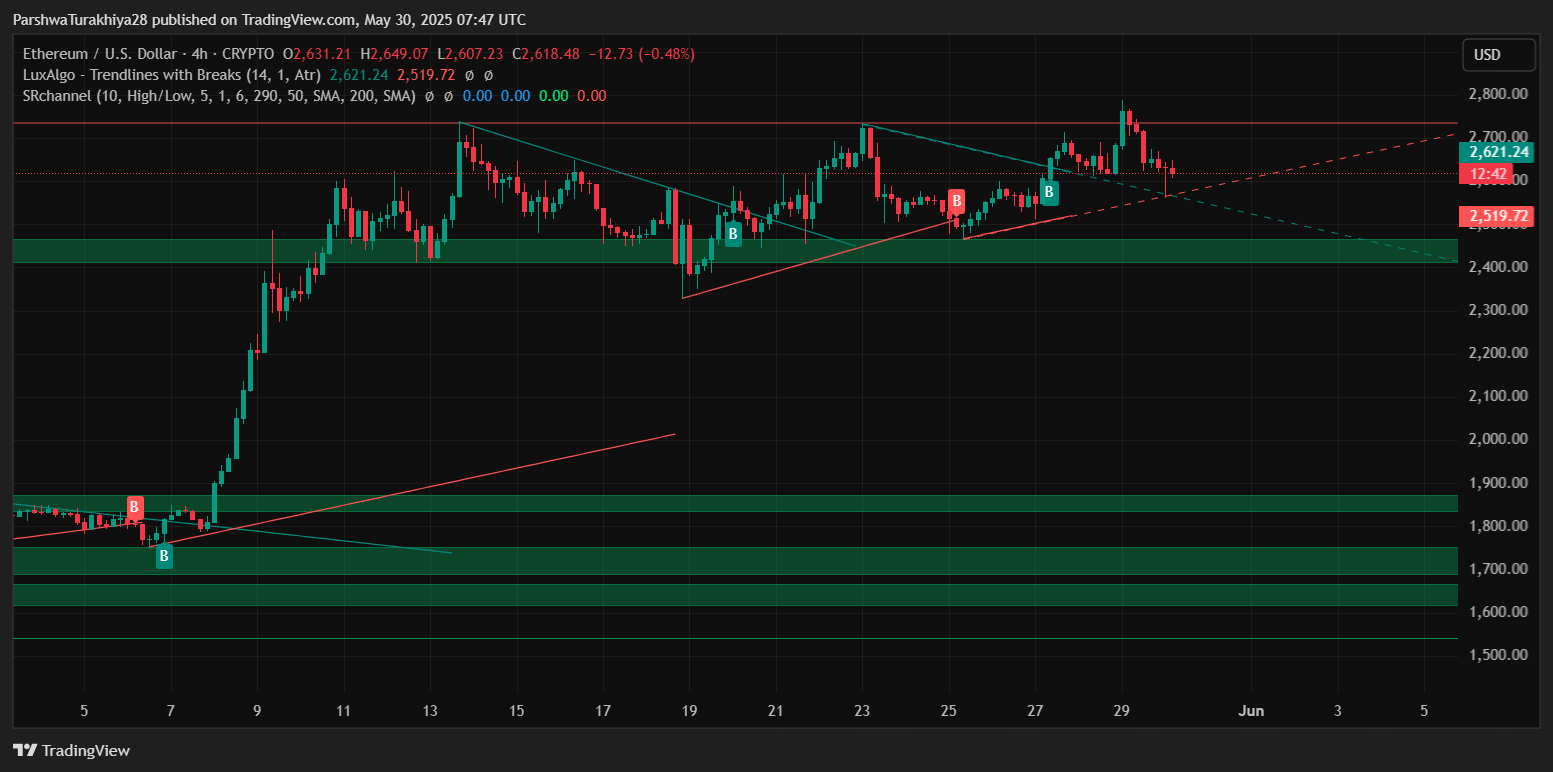This screenshot has height=772, width=1553.
Task: Click the red B marker near May 25
Action: (956, 201)
